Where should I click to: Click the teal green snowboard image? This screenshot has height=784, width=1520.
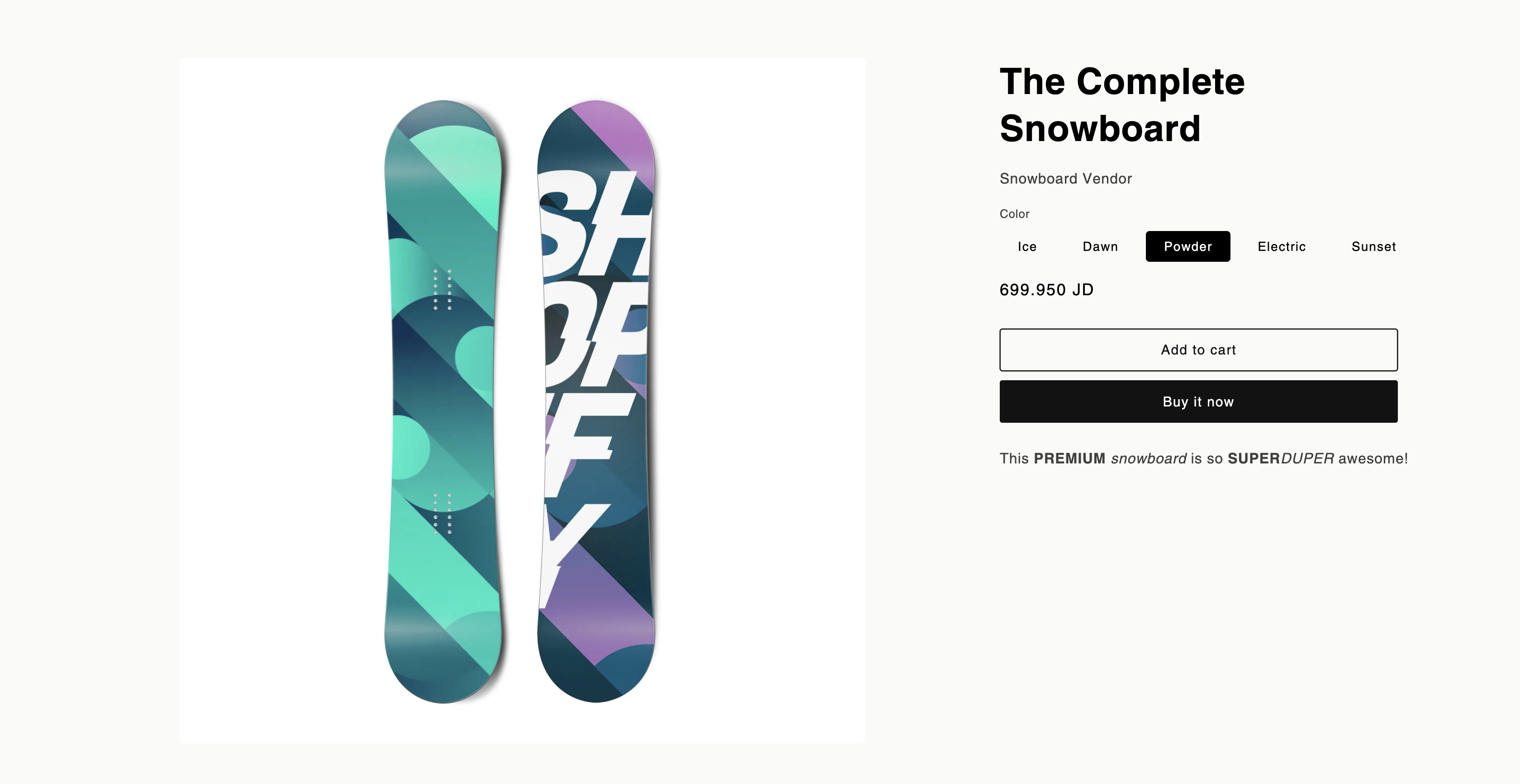click(442, 401)
